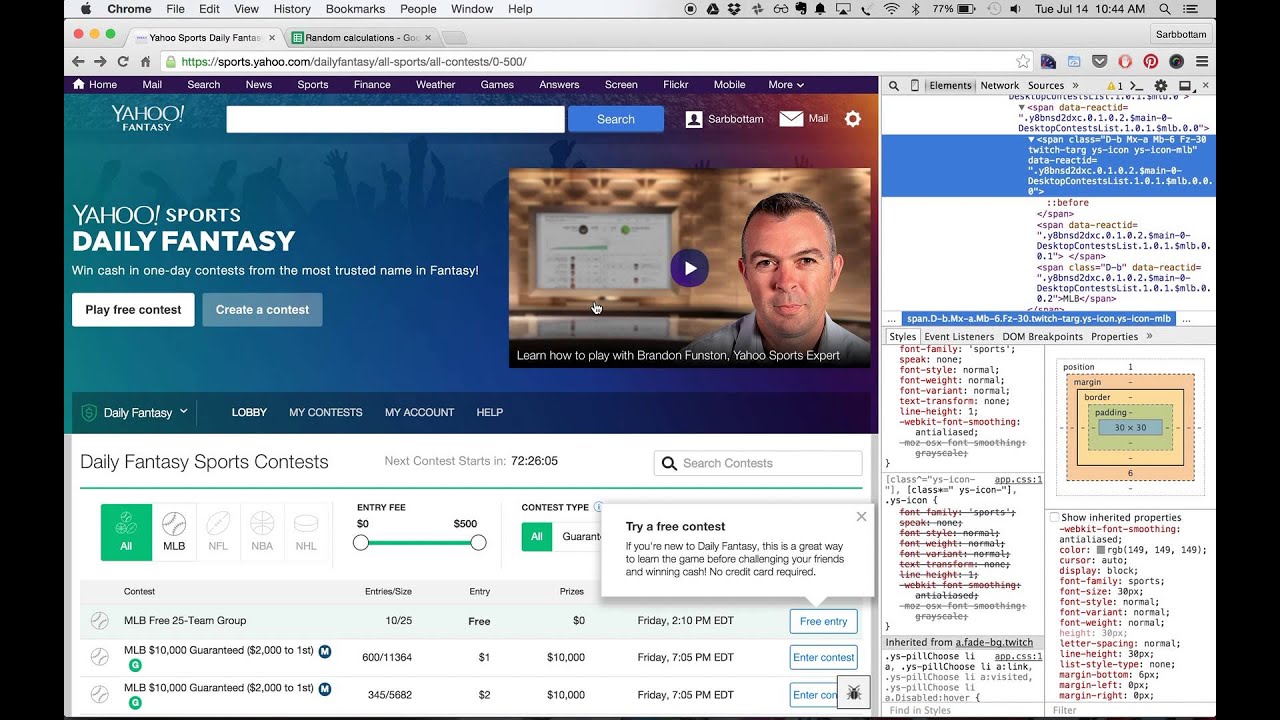The width and height of the screenshot is (1280, 720).
Task: Open Mail via the envelope icon
Action: tap(791, 119)
